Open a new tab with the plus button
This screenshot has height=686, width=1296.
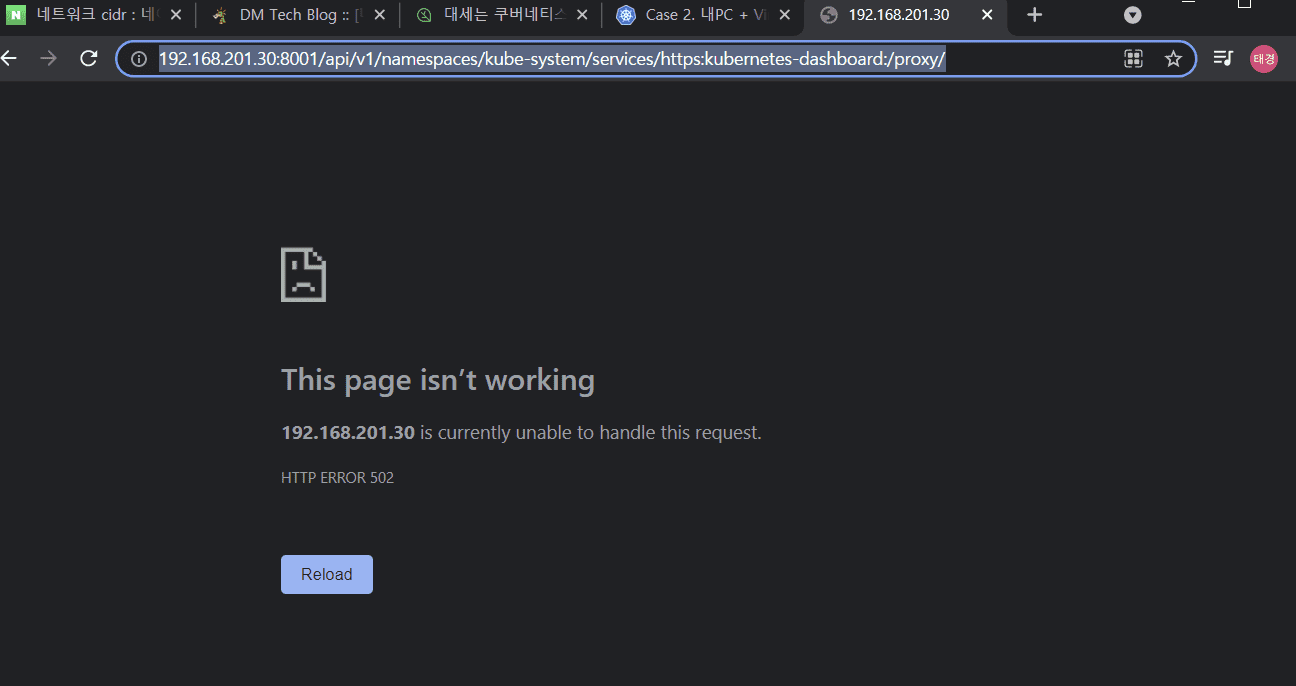[x=1035, y=15]
